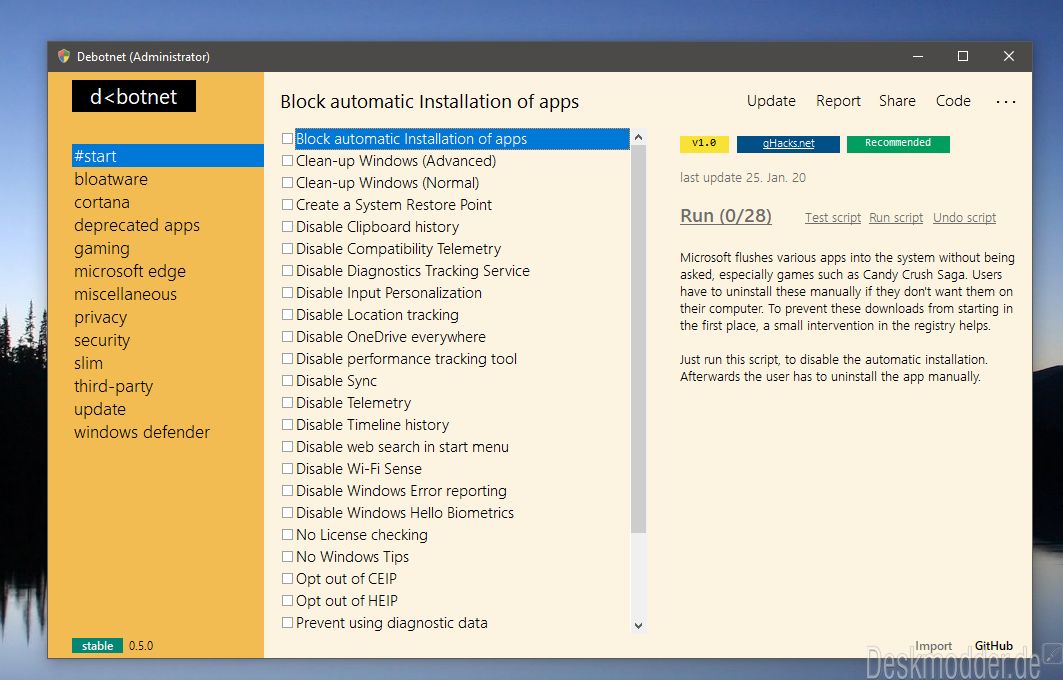Viewport: 1063px width, 680px height.
Task: Tick 'Prevent using diagnostic data' checkbox
Action: pyautogui.click(x=287, y=623)
